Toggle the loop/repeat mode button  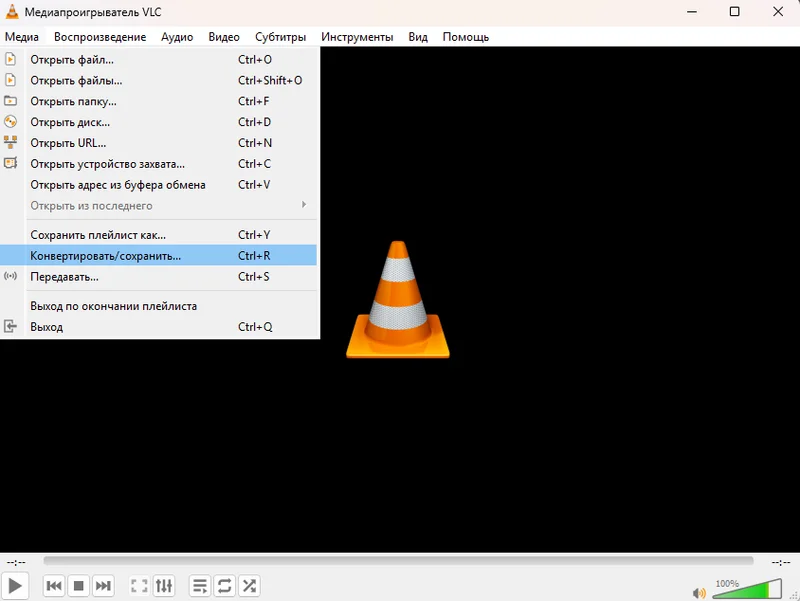[225, 586]
